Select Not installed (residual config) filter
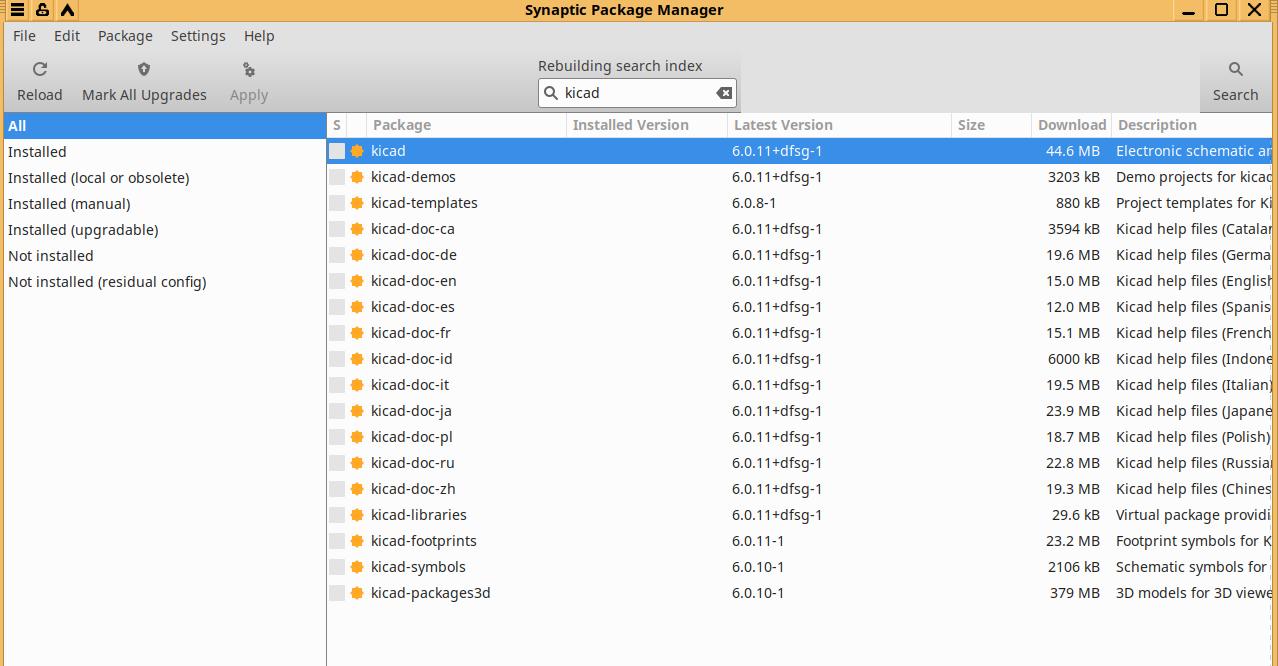Viewport: 1278px width, 666px height. point(165,282)
